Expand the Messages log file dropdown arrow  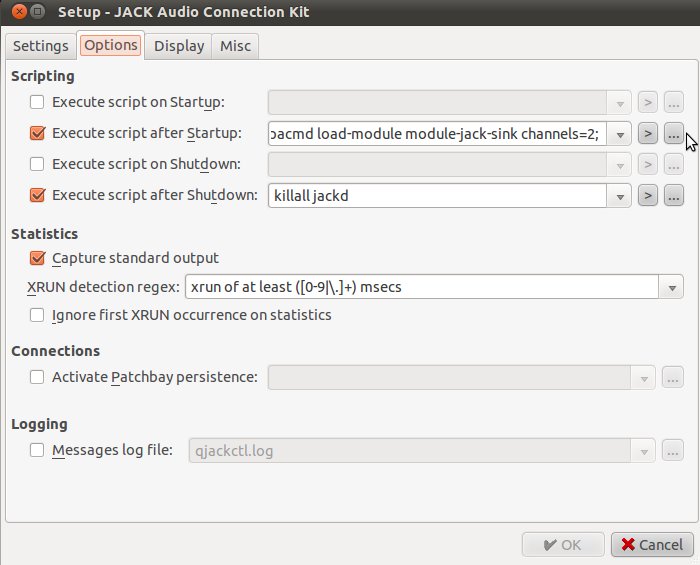[x=643, y=451]
